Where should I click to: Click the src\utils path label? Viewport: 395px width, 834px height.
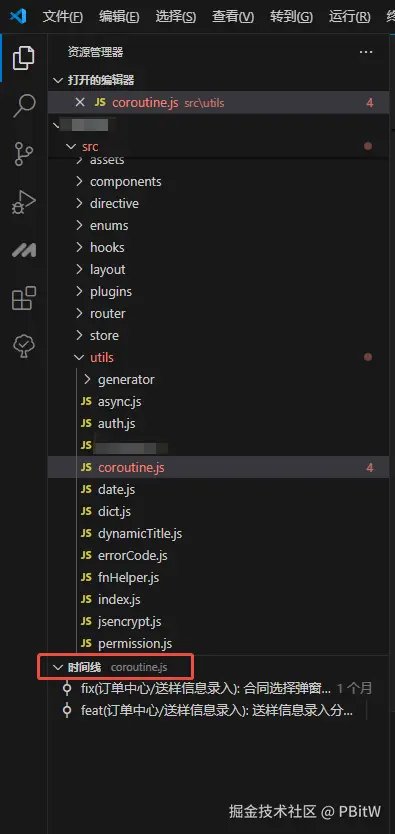(x=204, y=103)
